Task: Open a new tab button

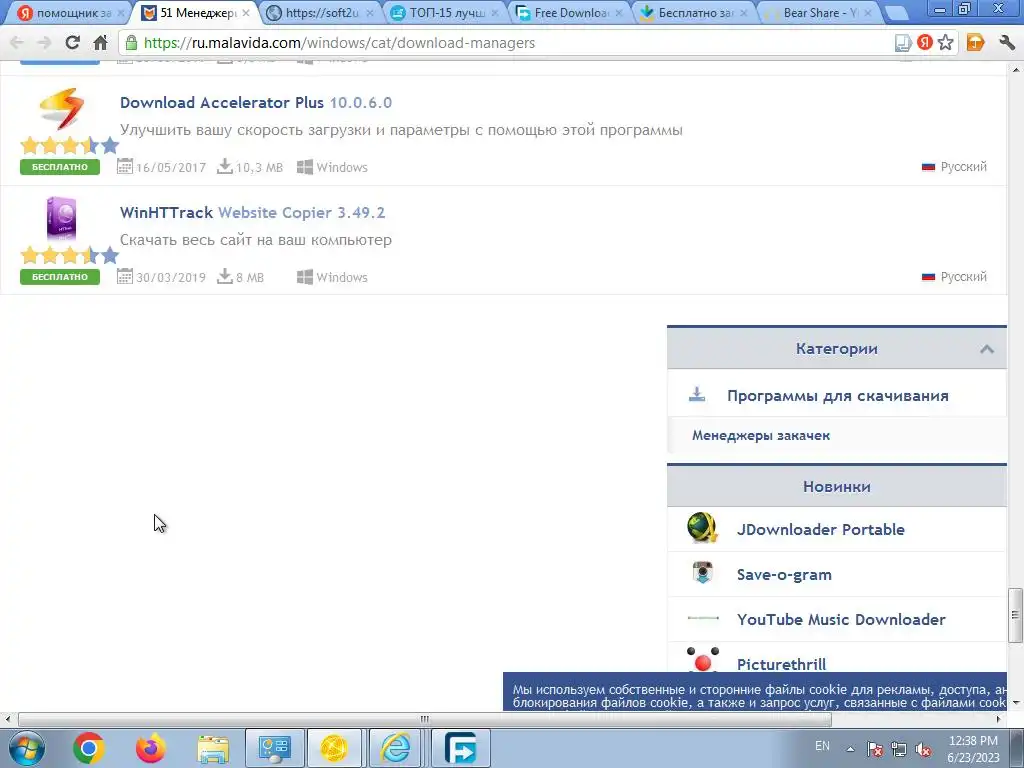Action: pos(897,13)
